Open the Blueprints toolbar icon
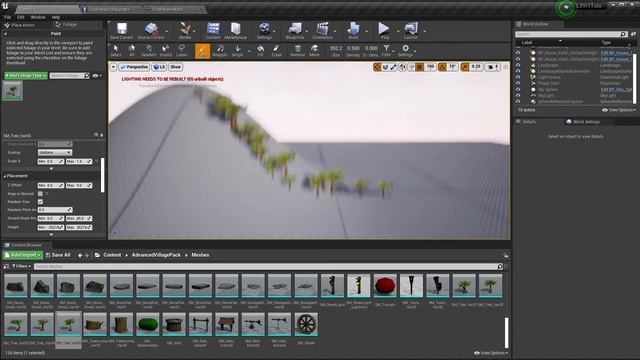This screenshot has width=640, height=360. pos(295,31)
